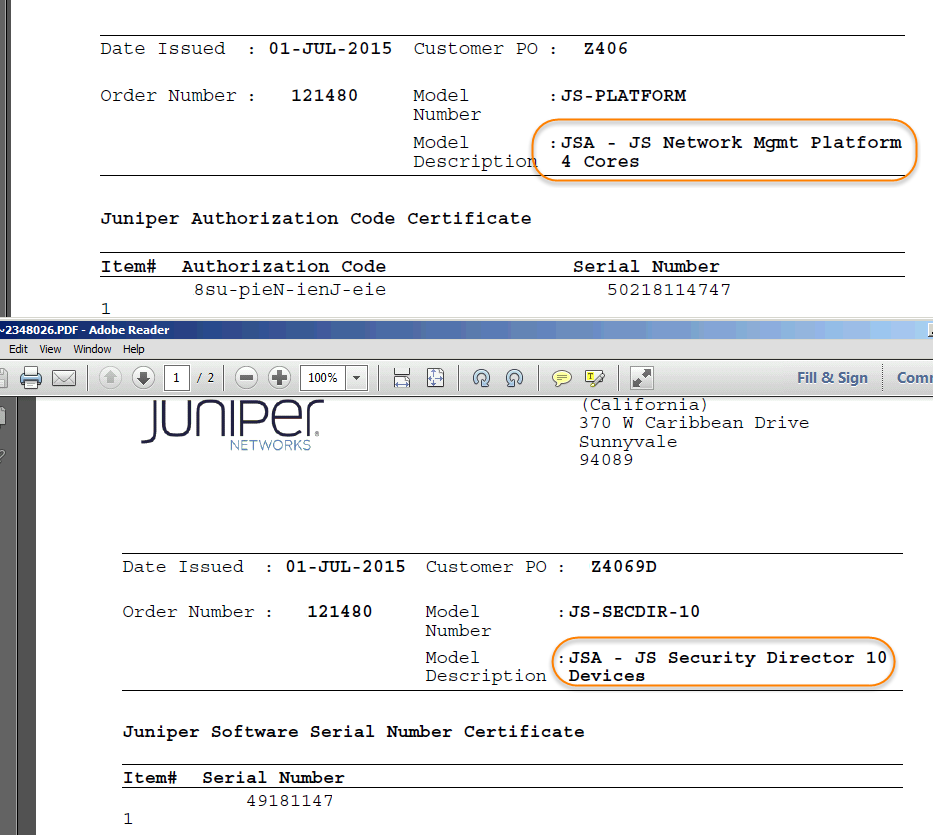
Task: Click the Juniper Software Serial Number Certificate heading
Action: [x=353, y=732]
